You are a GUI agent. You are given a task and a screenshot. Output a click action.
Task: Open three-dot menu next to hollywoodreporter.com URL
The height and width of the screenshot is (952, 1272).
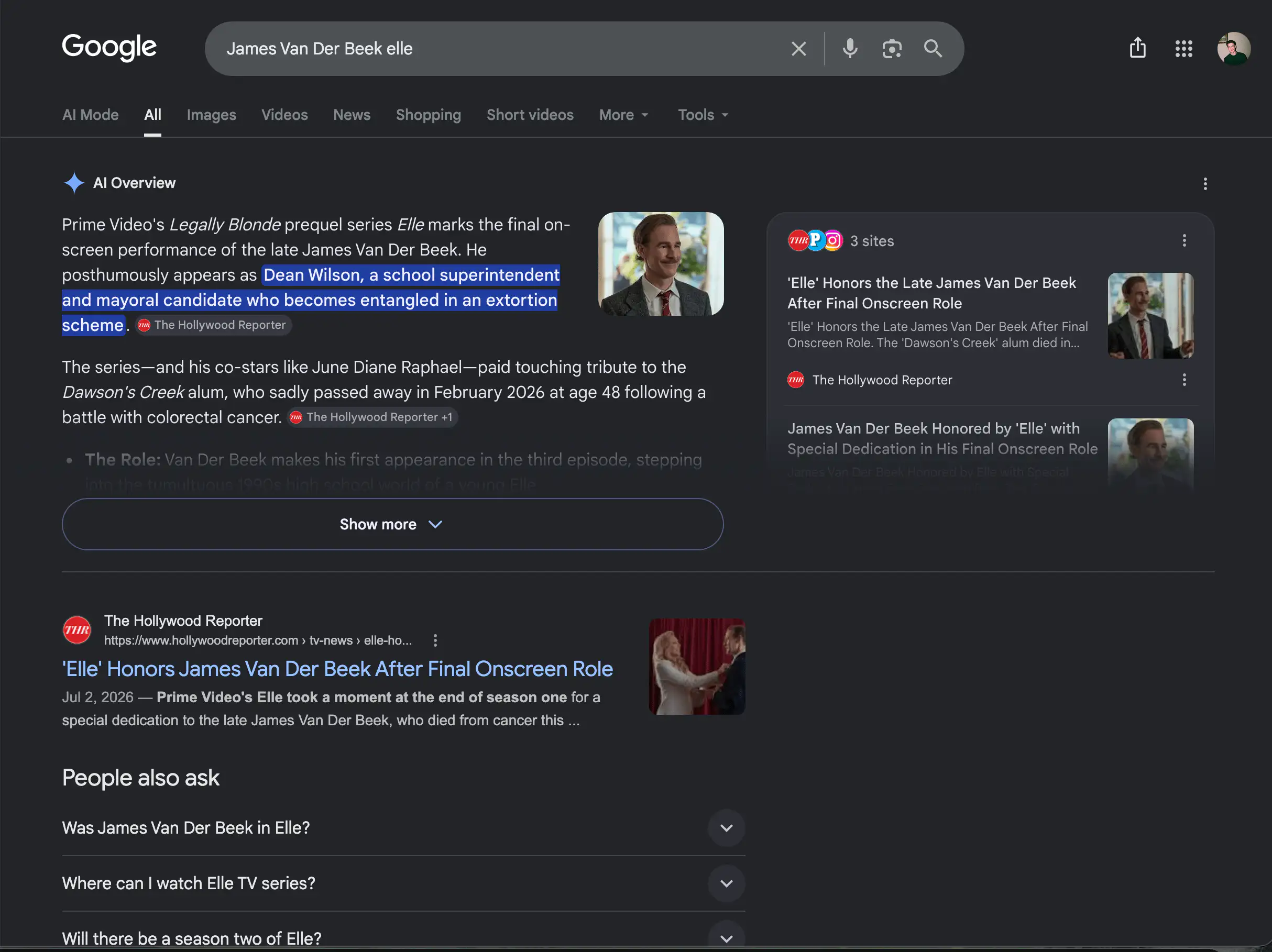[x=435, y=640]
